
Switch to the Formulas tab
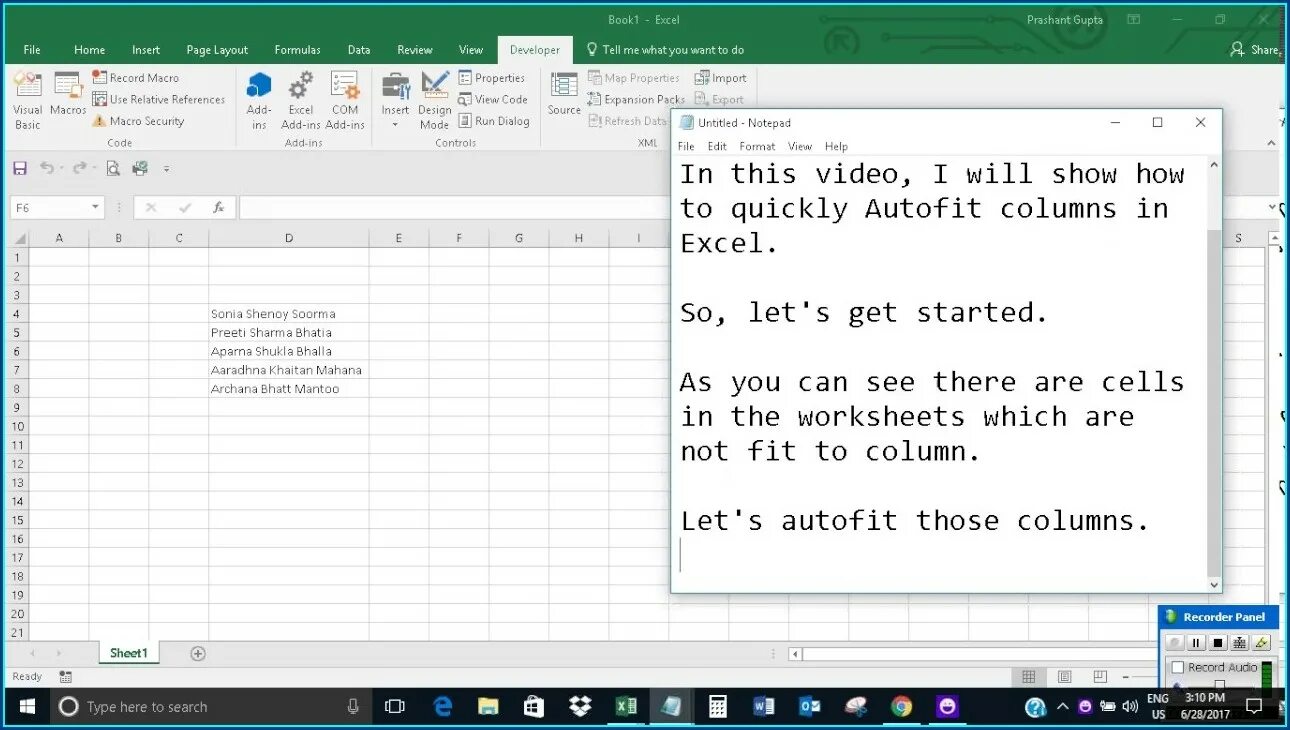tap(298, 50)
